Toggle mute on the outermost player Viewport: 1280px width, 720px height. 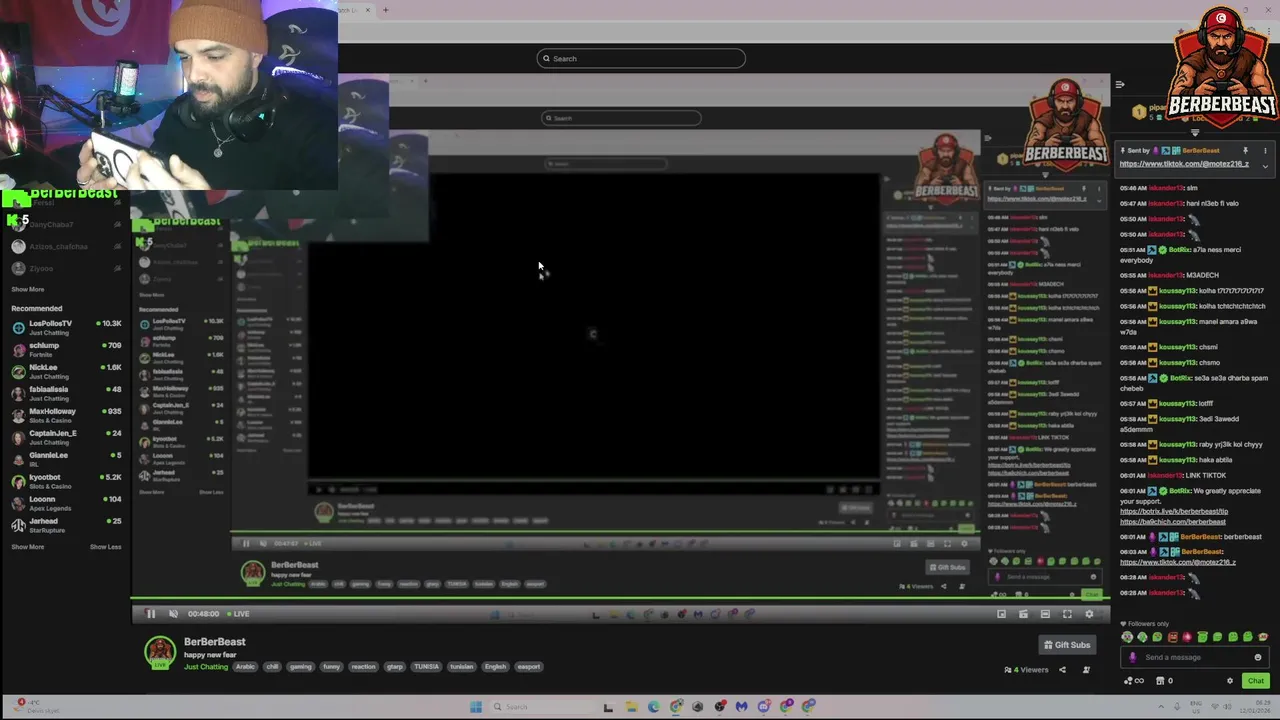tap(173, 614)
